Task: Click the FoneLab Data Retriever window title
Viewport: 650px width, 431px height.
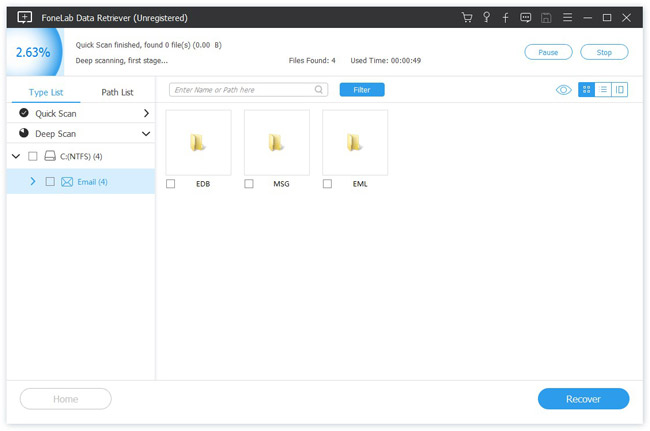Action: (x=114, y=18)
